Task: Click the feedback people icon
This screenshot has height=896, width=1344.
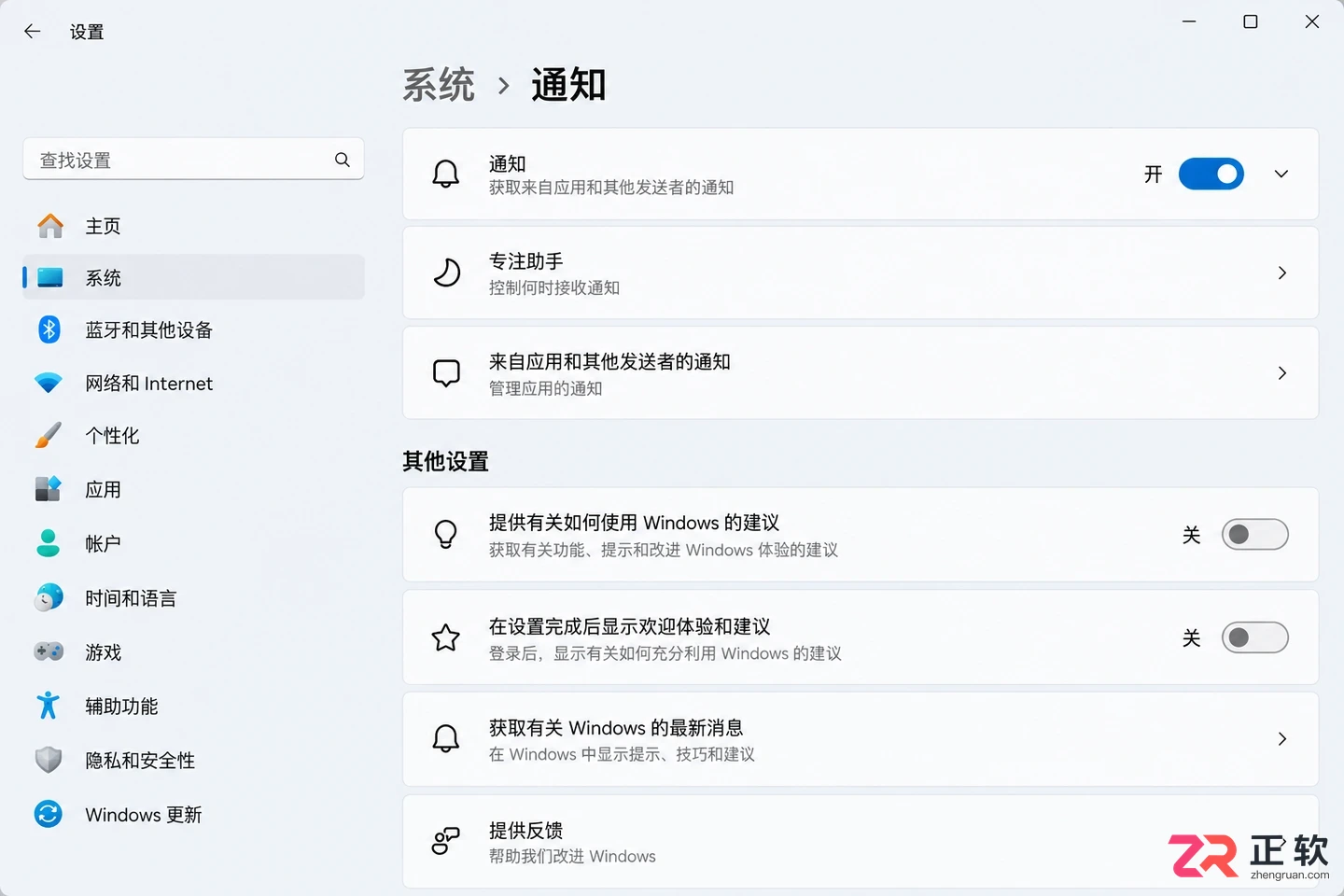Action: [x=446, y=842]
